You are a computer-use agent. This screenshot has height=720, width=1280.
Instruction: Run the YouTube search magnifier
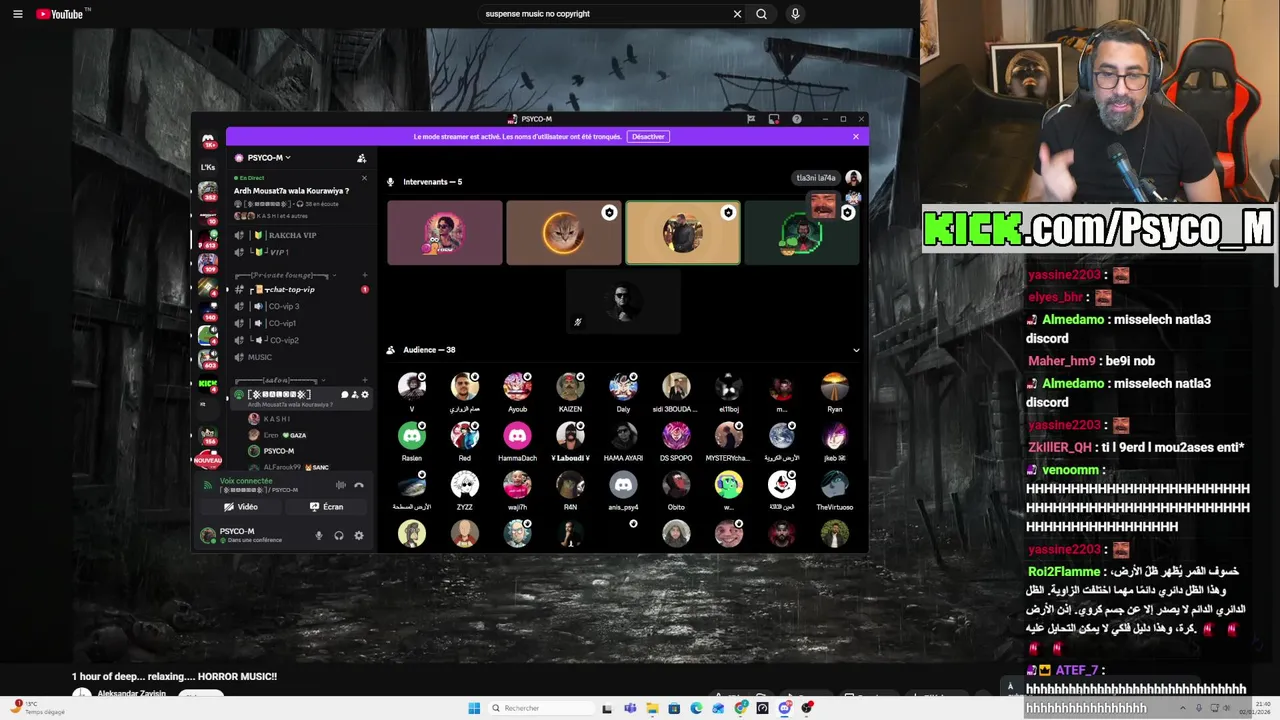762,14
